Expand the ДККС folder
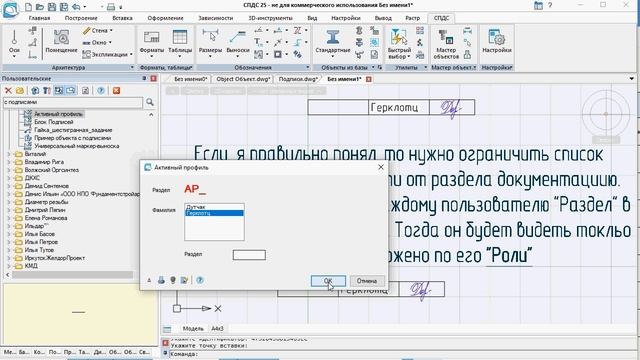 (x=9, y=178)
